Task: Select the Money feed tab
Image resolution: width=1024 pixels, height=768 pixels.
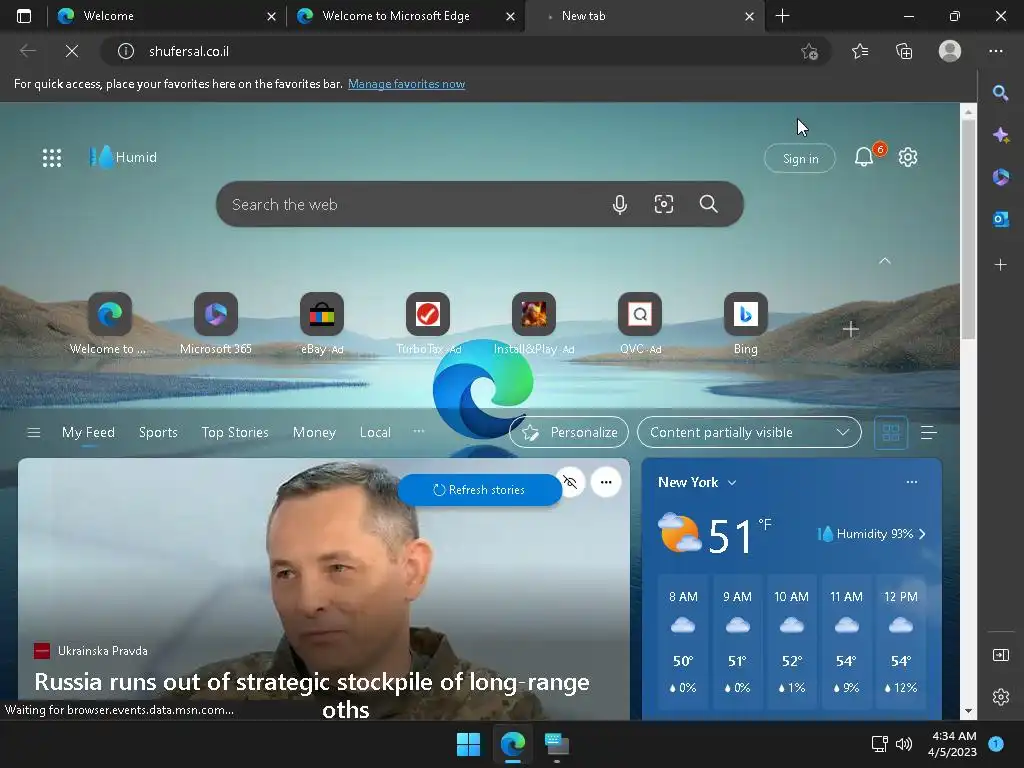Action: click(314, 432)
